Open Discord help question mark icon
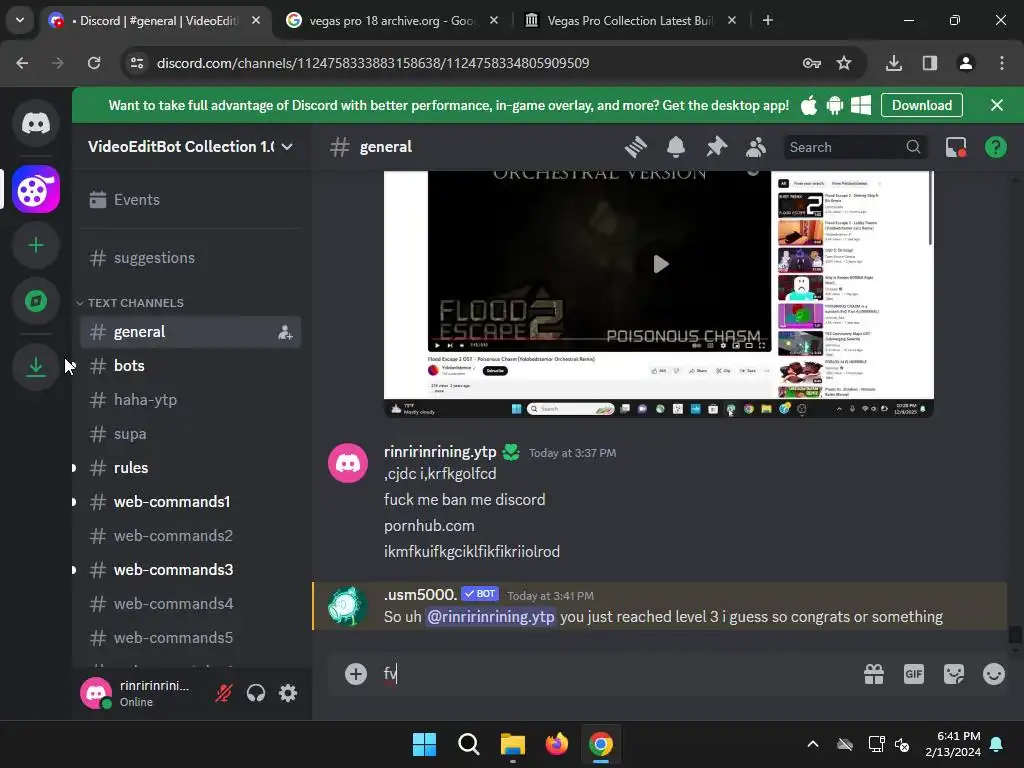Viewport: 1024px width, 768px height. tap(995, 147)
